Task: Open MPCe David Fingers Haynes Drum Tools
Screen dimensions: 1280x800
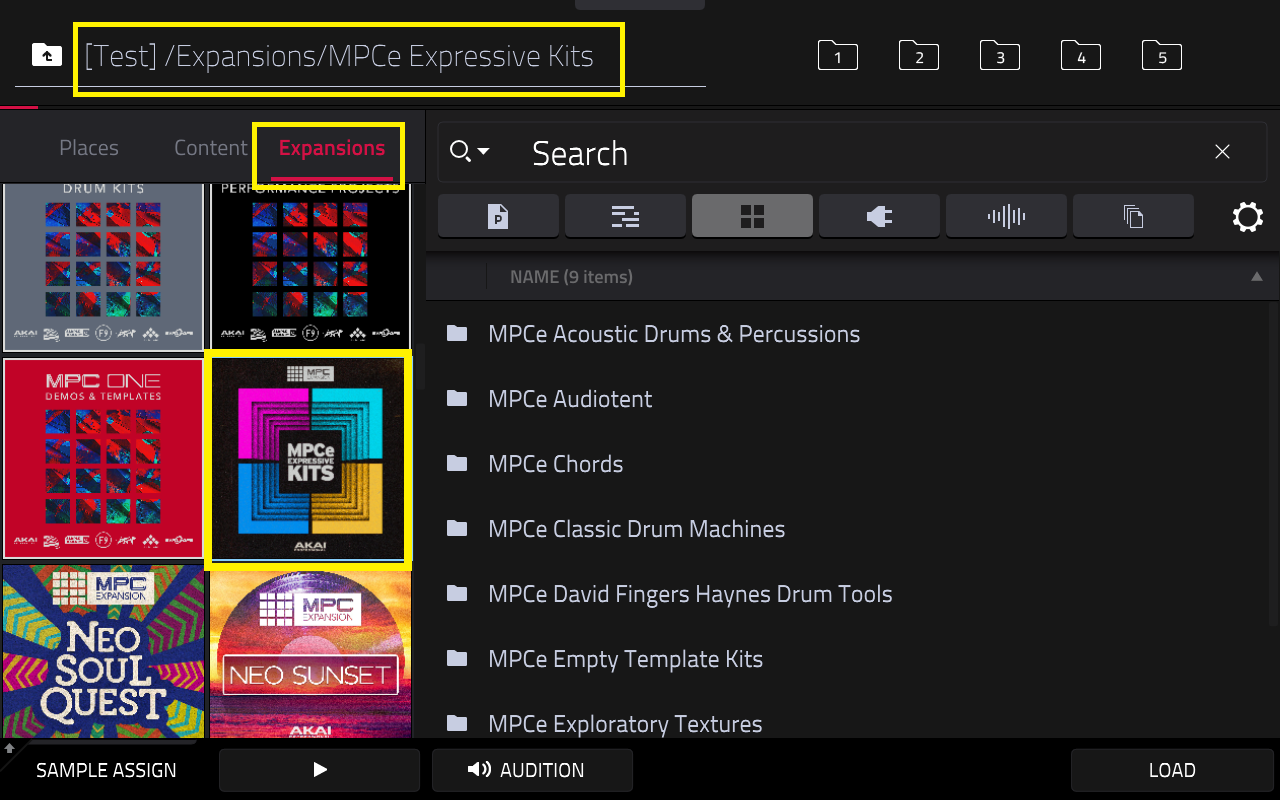Action: click(x=850, y=594)
